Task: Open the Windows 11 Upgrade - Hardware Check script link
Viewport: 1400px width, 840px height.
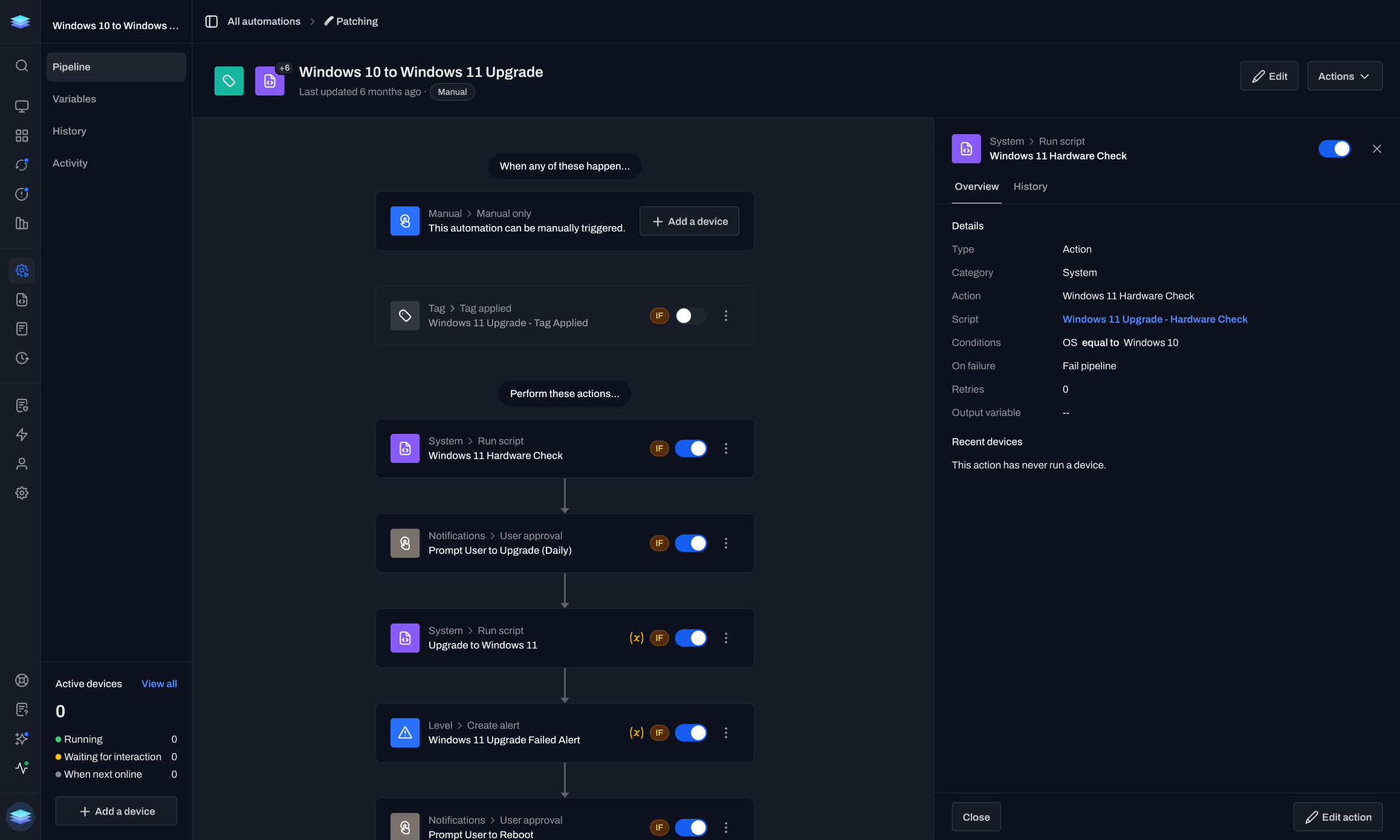Action: (1155, 319)
